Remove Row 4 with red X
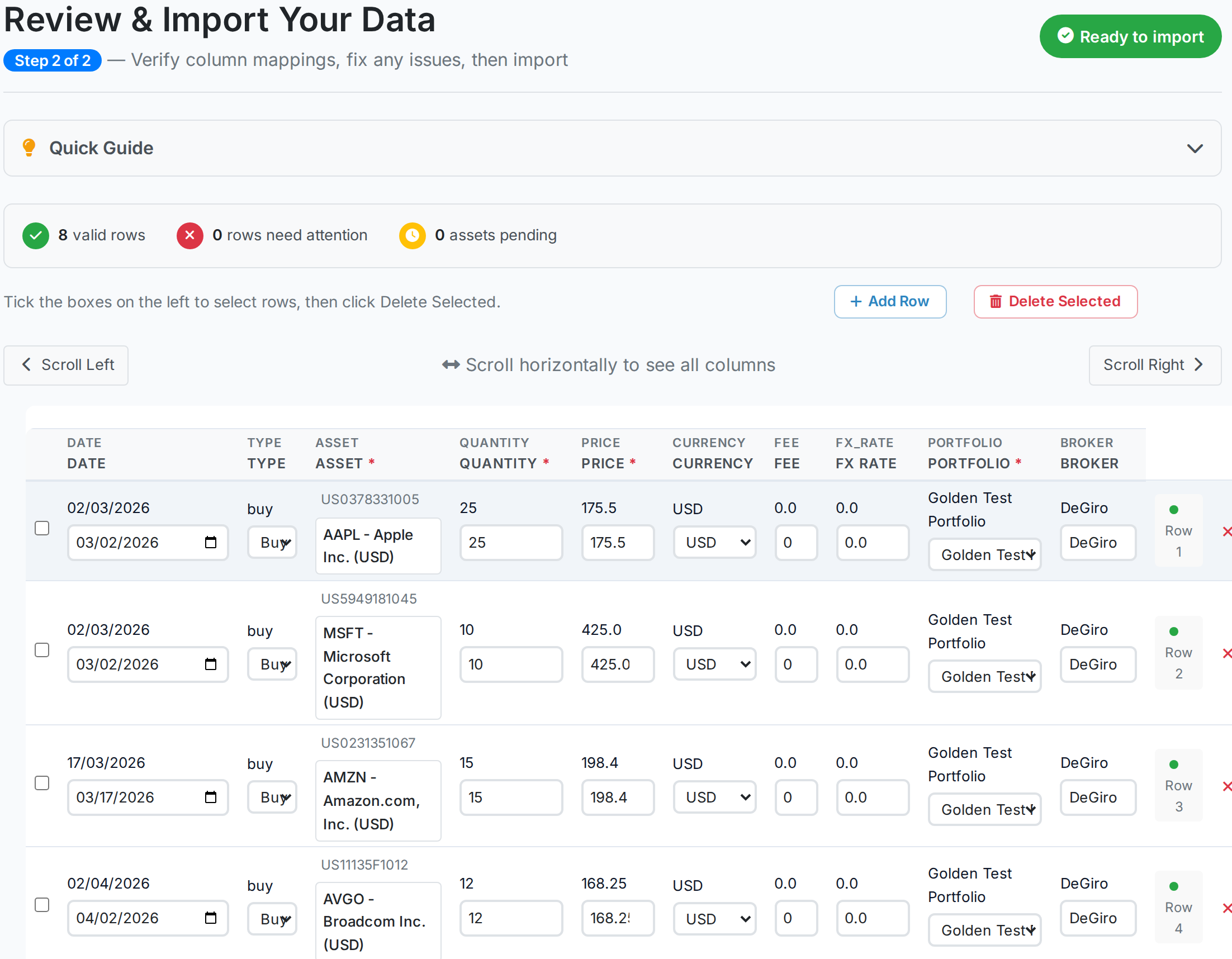Image resolution: width=1232 pixels, height=959 pixels. pyautogui.click(x=1226, y=909)
